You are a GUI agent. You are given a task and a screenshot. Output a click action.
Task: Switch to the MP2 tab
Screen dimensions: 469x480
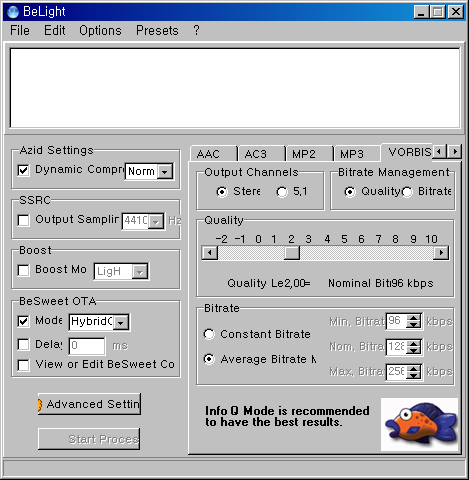click(x=309, y=154)
